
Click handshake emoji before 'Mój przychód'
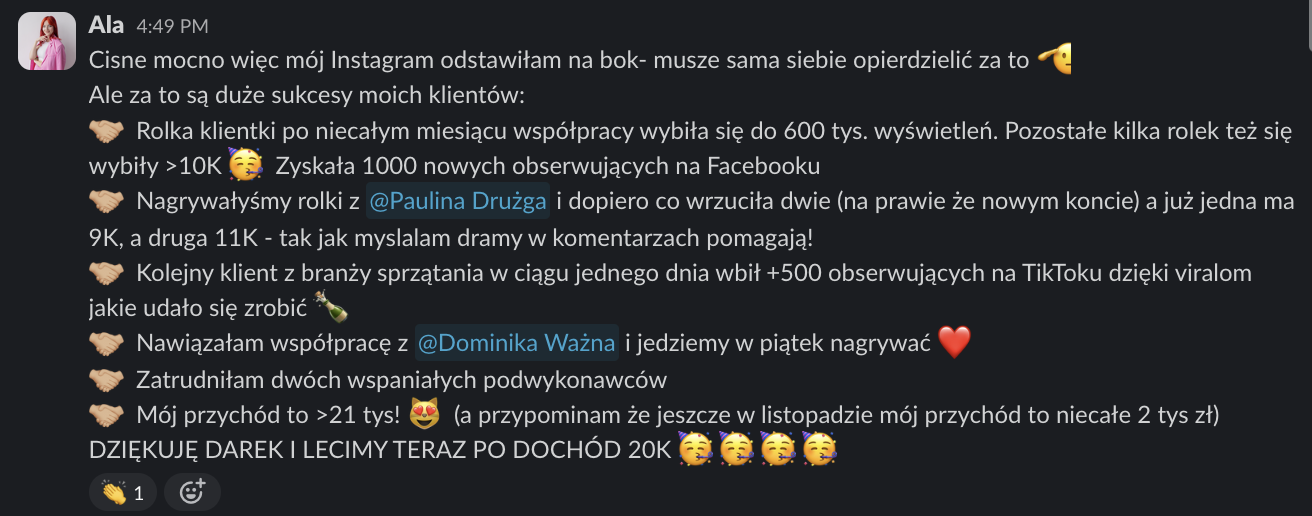click(x=106, y=414)
